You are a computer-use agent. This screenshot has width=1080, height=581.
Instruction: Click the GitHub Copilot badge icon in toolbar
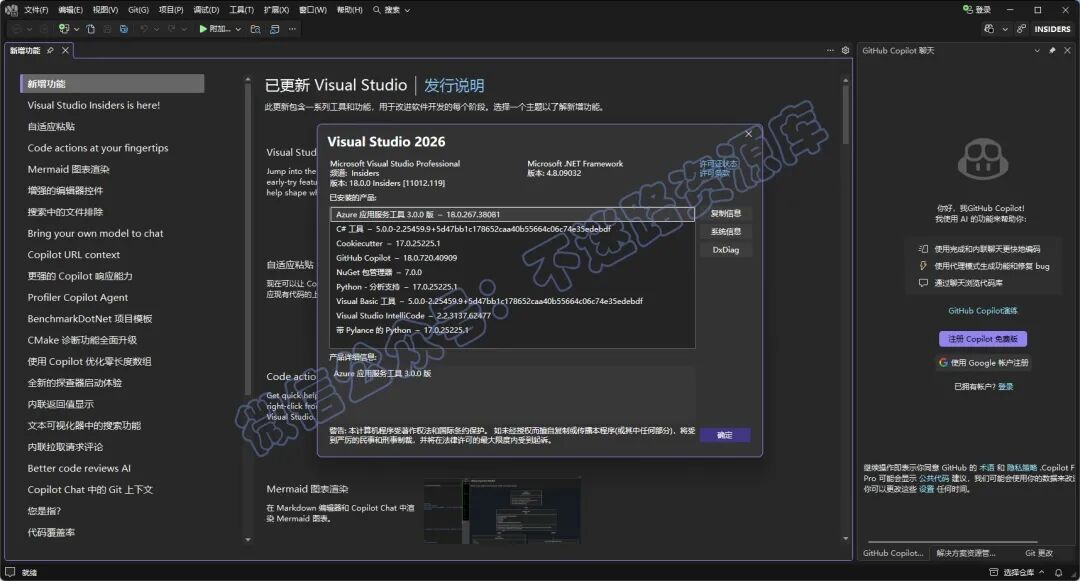(989, 29)
